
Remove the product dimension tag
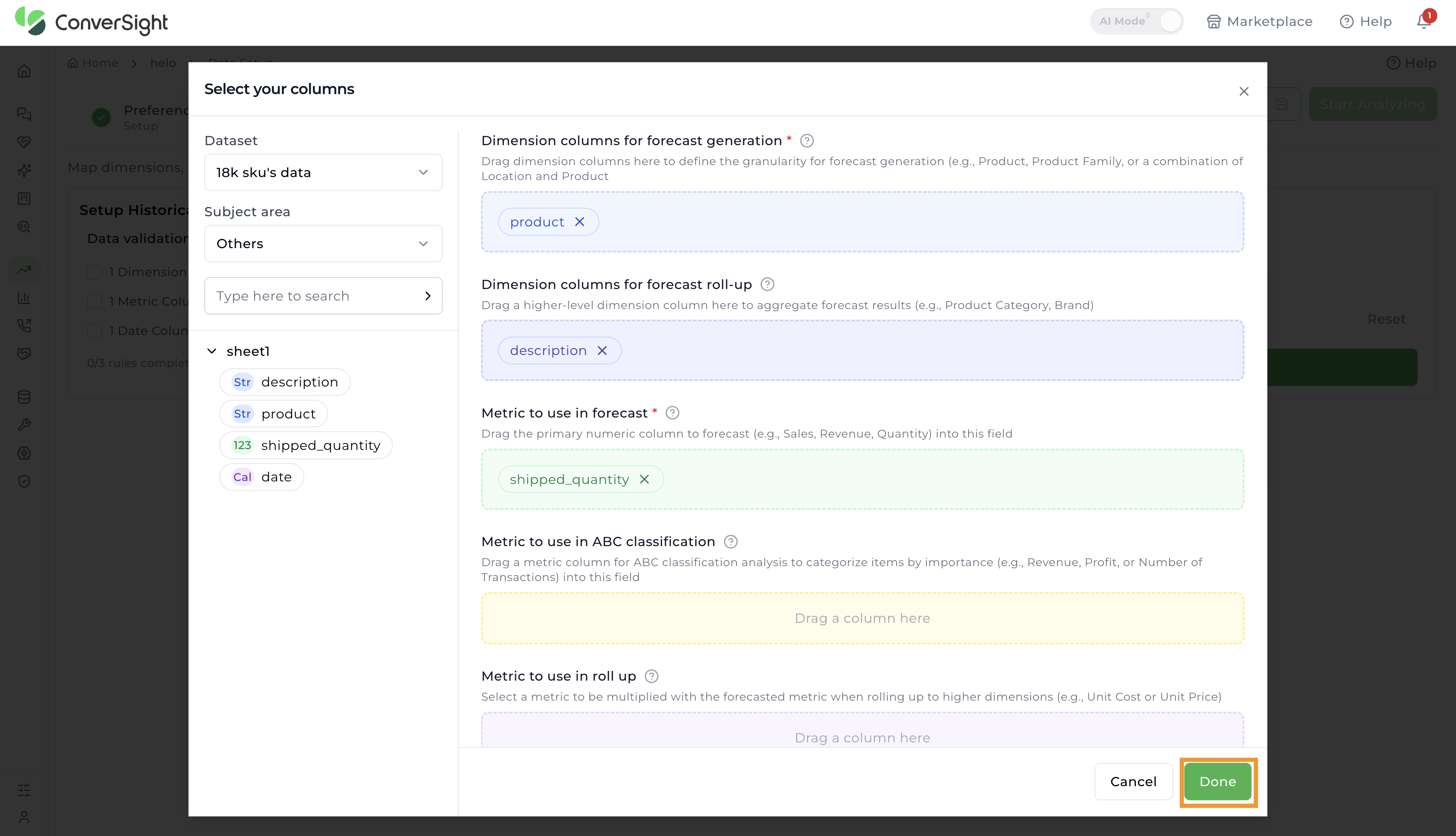pos(580,222)
